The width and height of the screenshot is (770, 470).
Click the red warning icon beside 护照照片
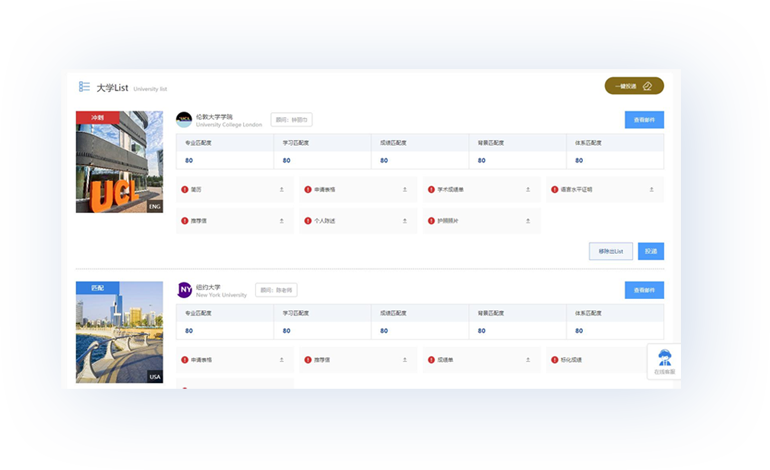coord(430,220)
